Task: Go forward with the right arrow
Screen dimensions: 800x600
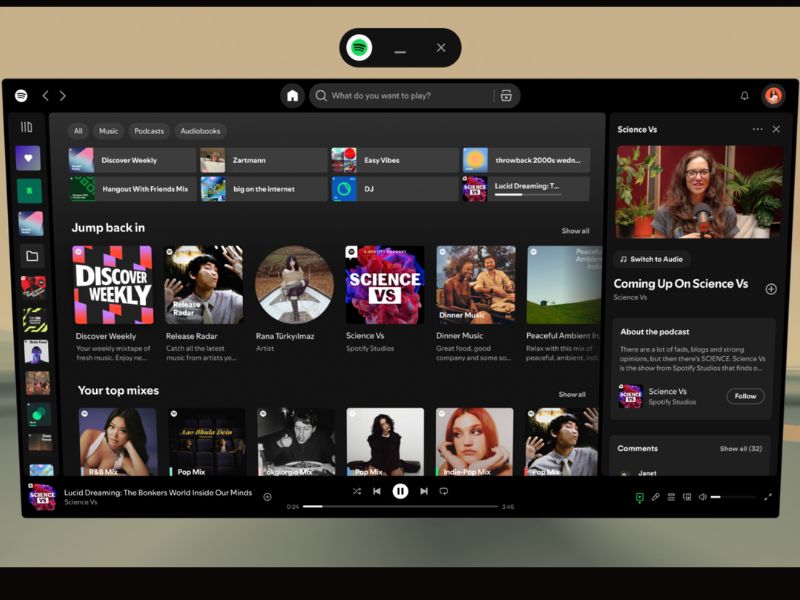Action: (x=63, y=95)
